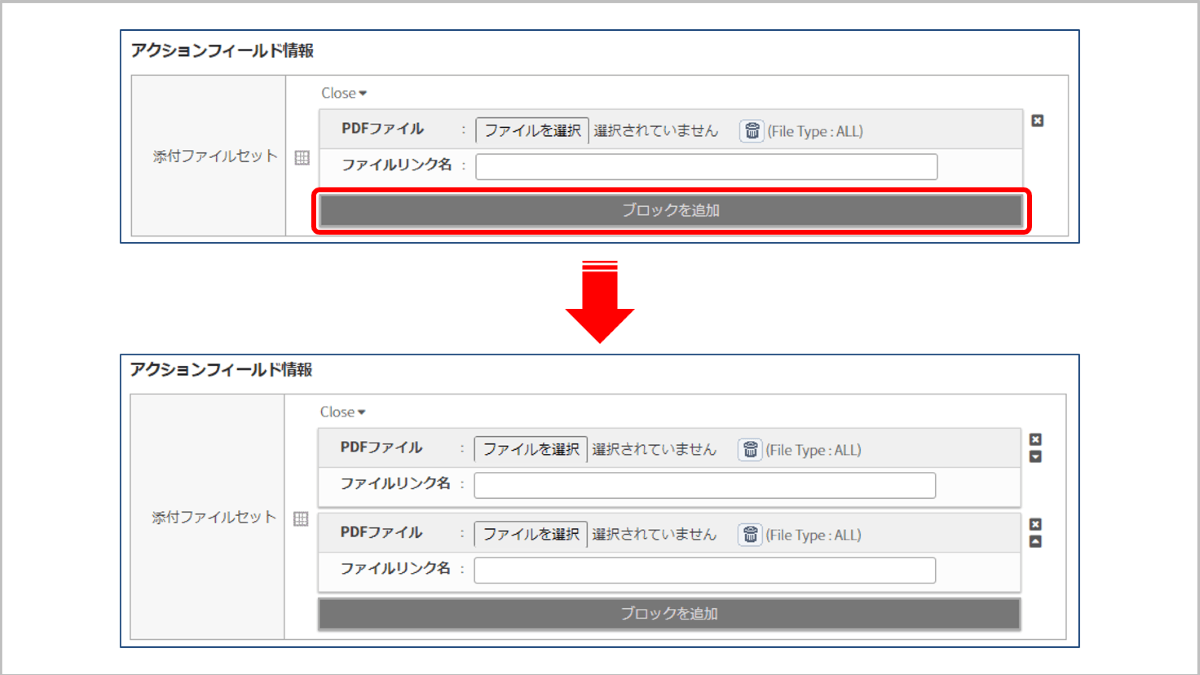Choose file for first PDF block, lower panel
This screenshot has width=1200, height=675.
(530, 450)
